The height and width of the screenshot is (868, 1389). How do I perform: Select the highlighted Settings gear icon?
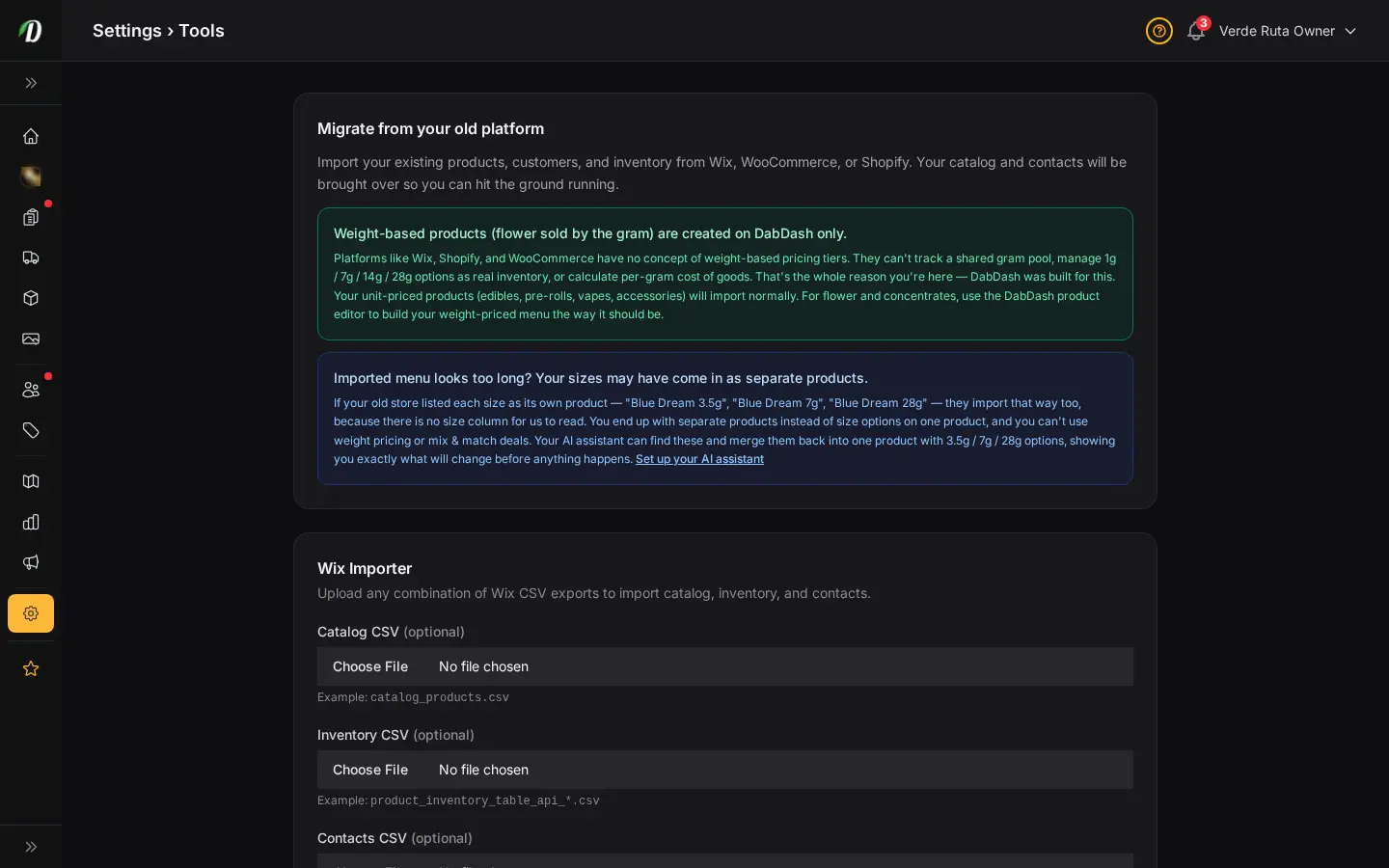31,613
